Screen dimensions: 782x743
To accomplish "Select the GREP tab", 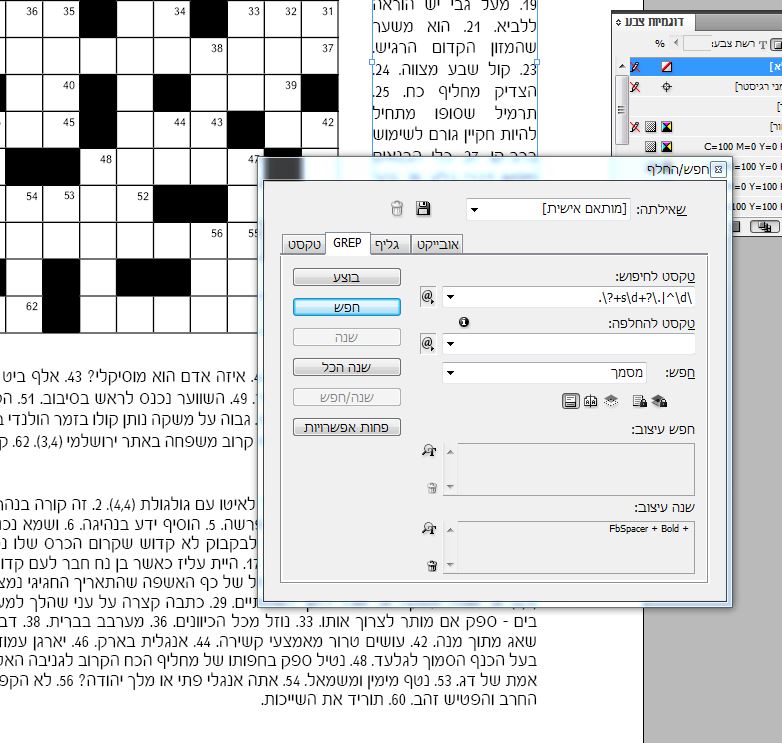I will 347,243.
